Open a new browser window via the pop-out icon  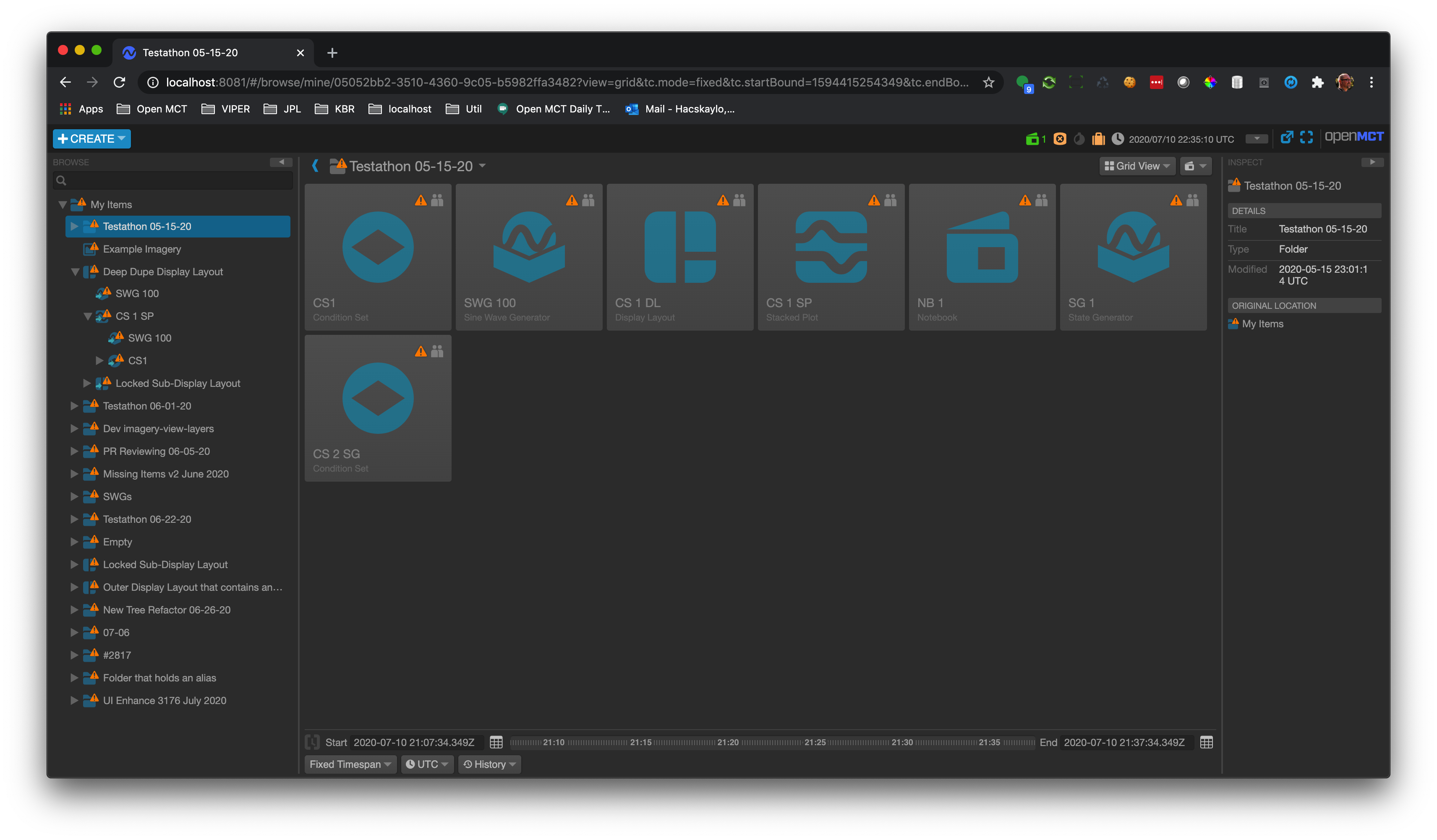(x=1287, y=138)
